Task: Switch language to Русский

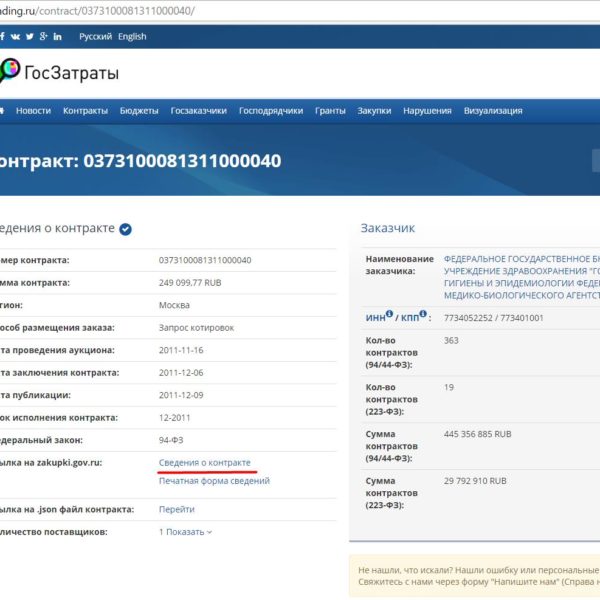Action: 95,37
